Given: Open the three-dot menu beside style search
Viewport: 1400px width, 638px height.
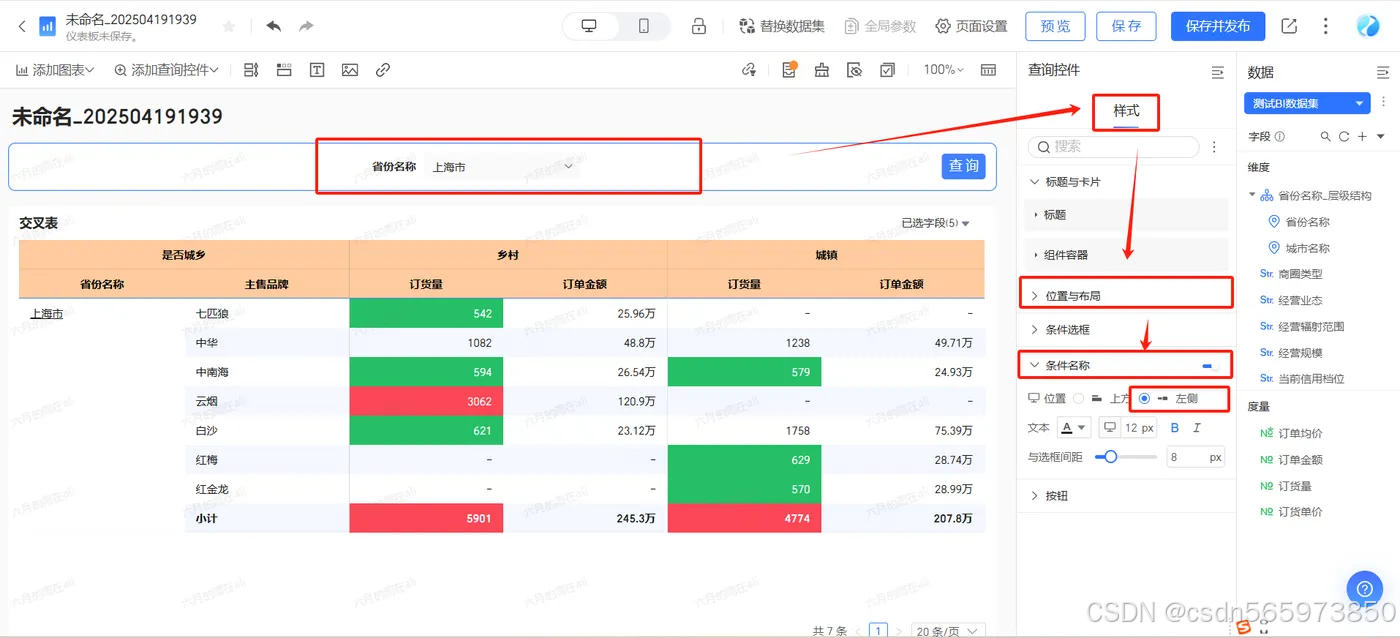Looking at the screenshot, I should pos(1214,147).
